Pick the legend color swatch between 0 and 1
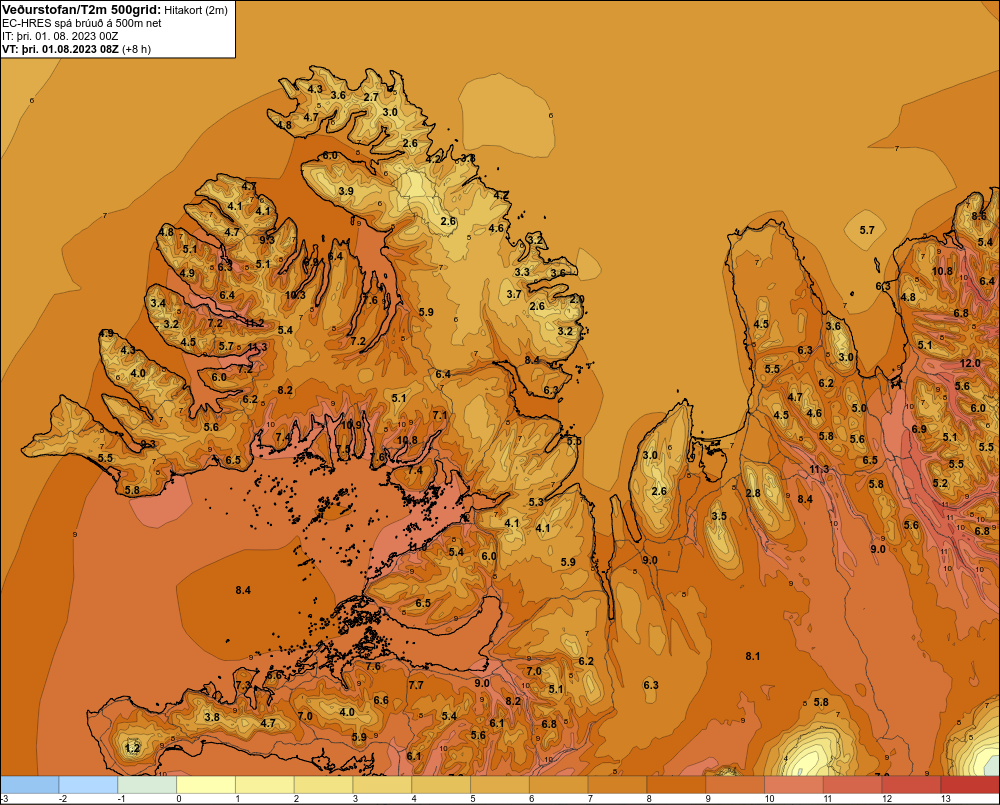Image resolution: width=1000 pixels, height=805 pixels. point(206,785)
